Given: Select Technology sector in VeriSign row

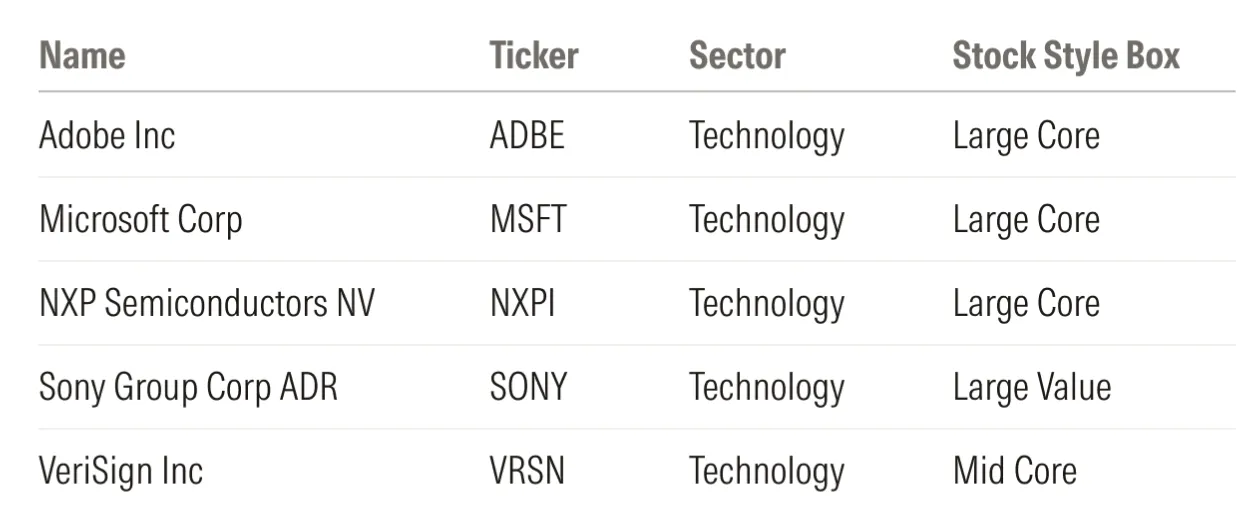Looking at the screenshot, I should click(766, 471).
